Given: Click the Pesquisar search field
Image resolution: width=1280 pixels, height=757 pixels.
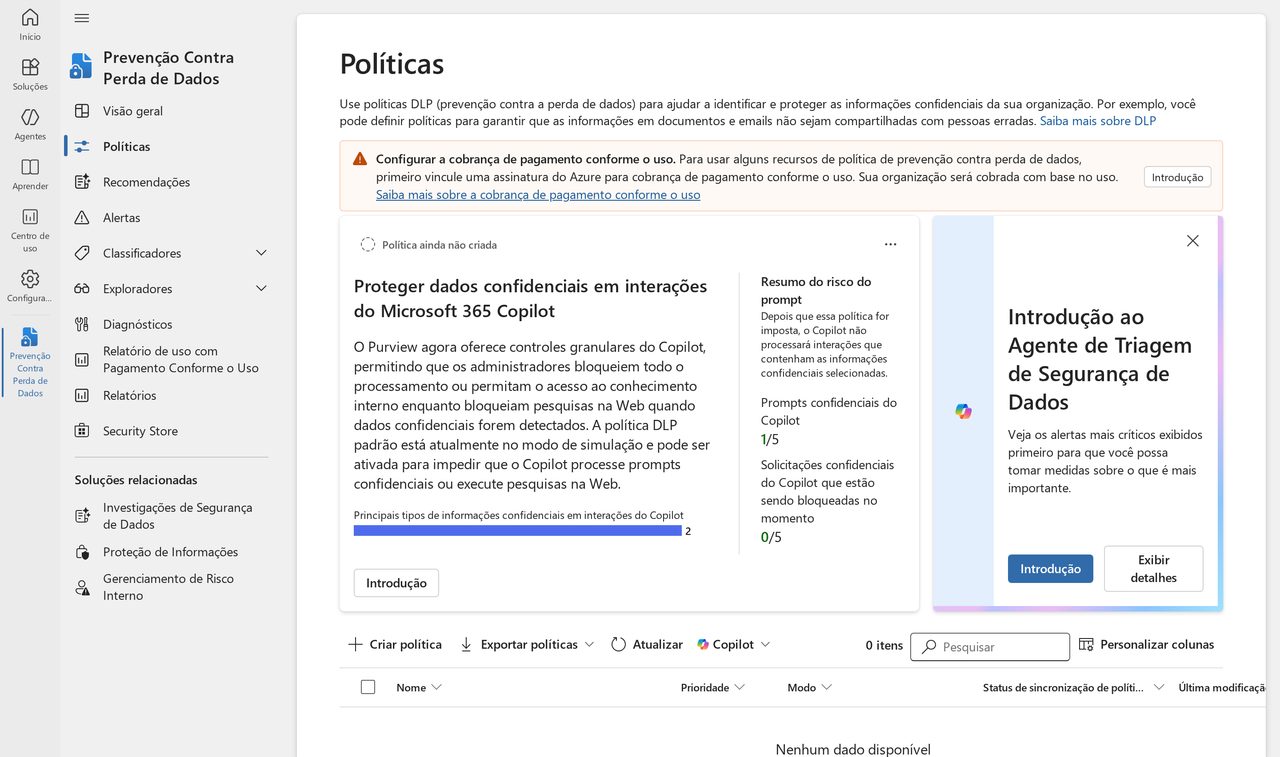Looking at the screenshot, I should pyautogui.click(x=991, y=647).
